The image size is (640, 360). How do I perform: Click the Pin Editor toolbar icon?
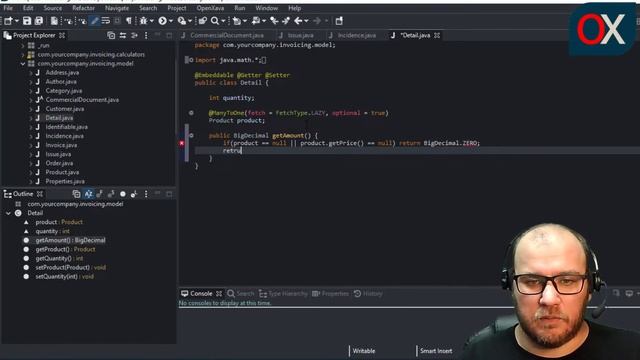339,21
